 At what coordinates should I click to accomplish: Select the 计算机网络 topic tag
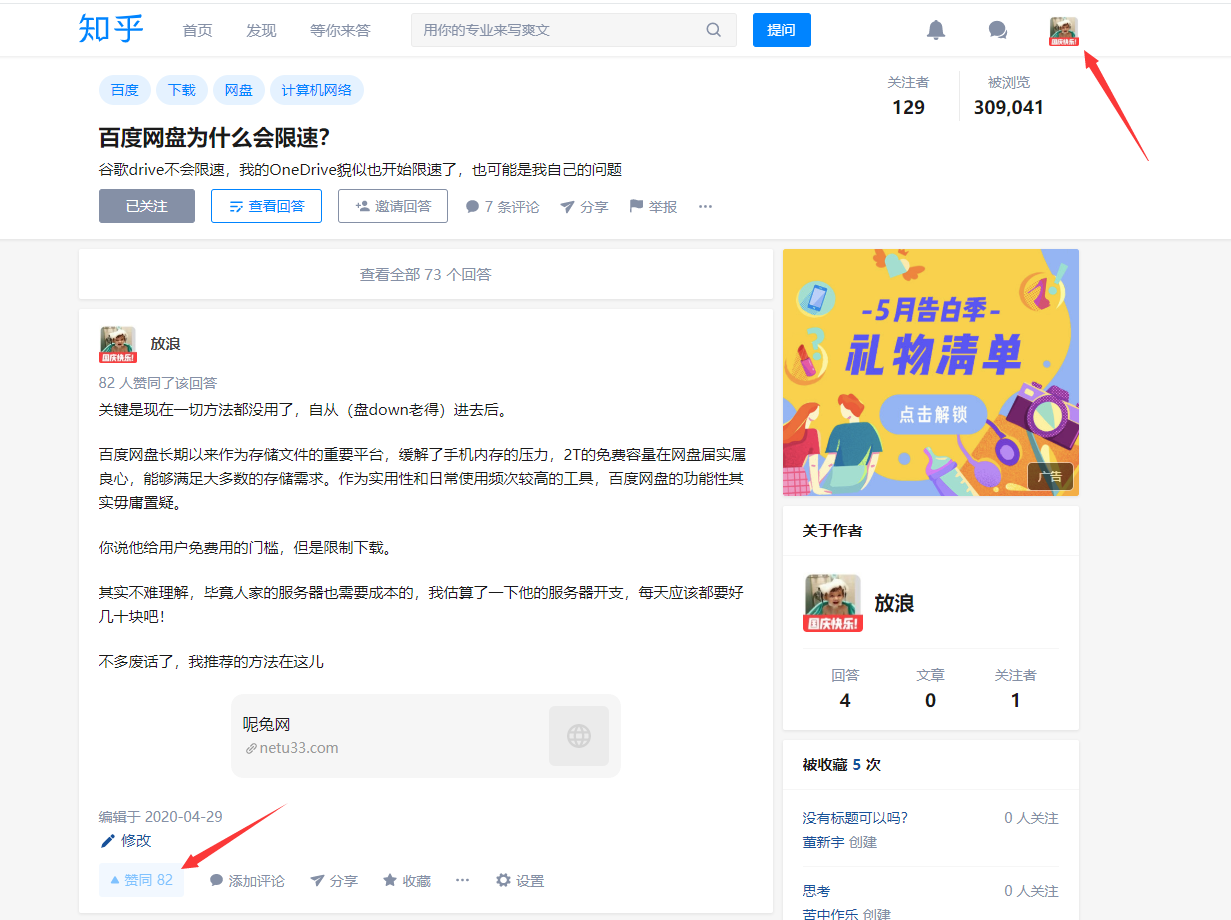pyautogui.click(x=317, y=90)
